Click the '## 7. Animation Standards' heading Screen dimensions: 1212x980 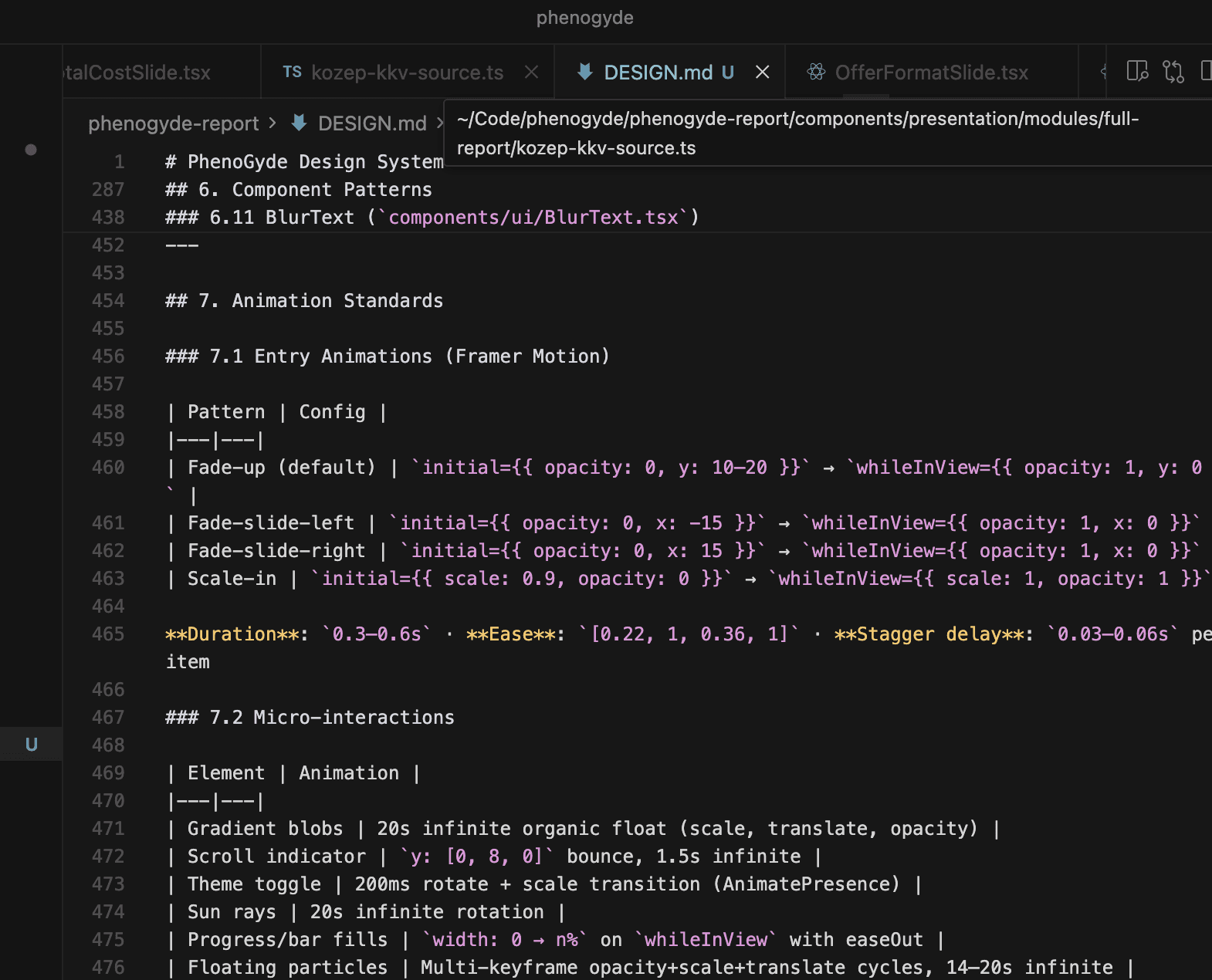click(304, 300)
